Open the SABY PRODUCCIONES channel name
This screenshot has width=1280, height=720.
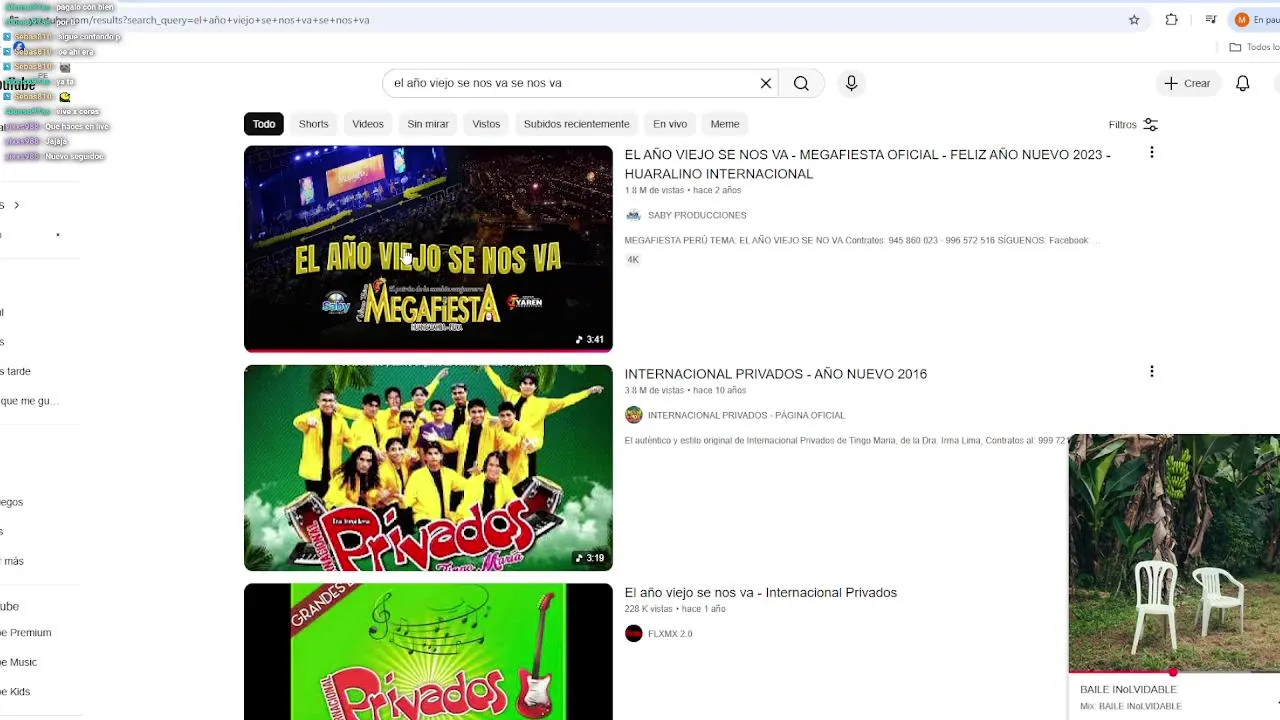pos(697,215)
